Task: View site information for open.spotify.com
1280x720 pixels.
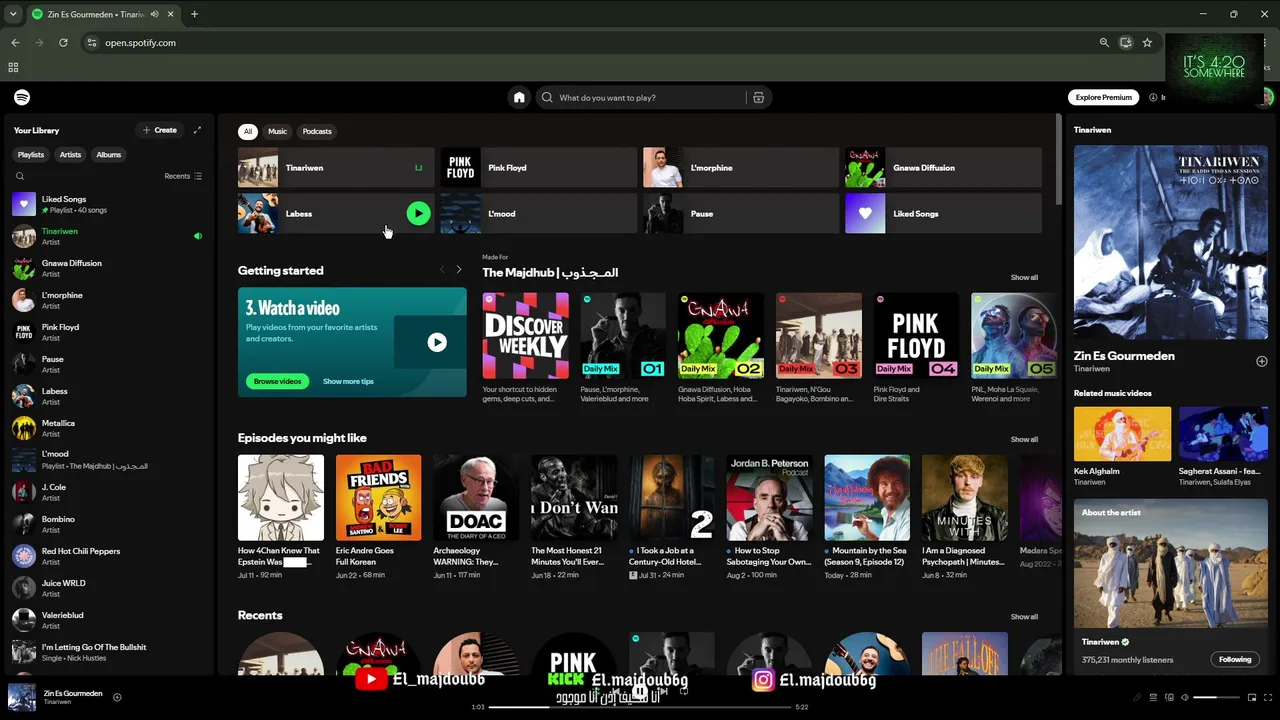Action: tap(92, 43)
